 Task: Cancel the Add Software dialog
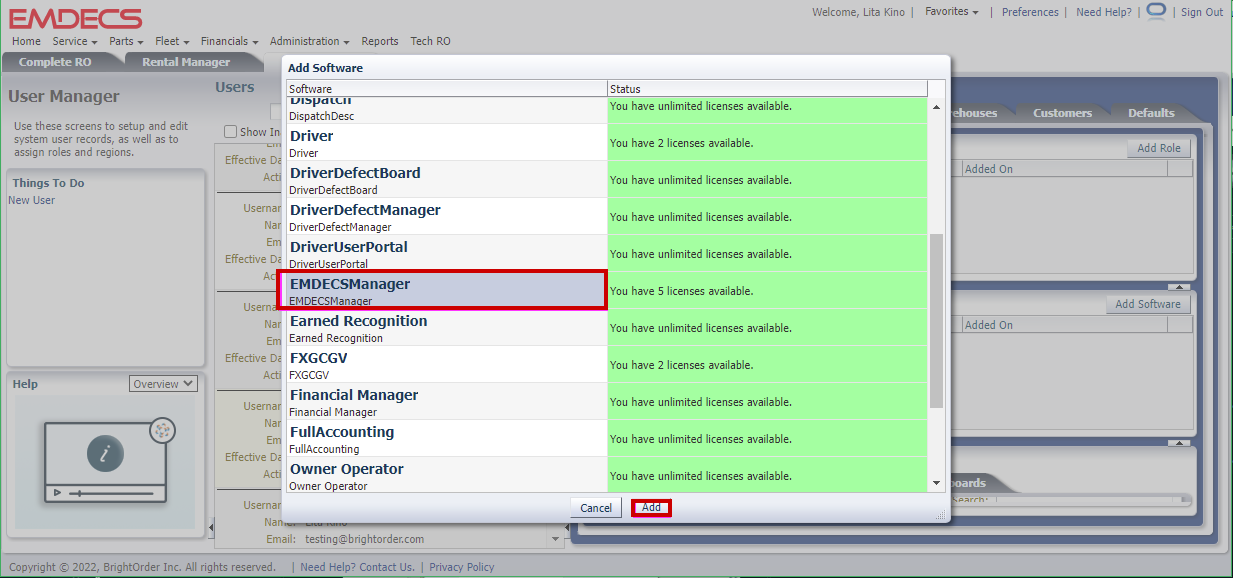pyautogui.click(x=596, y=508)
